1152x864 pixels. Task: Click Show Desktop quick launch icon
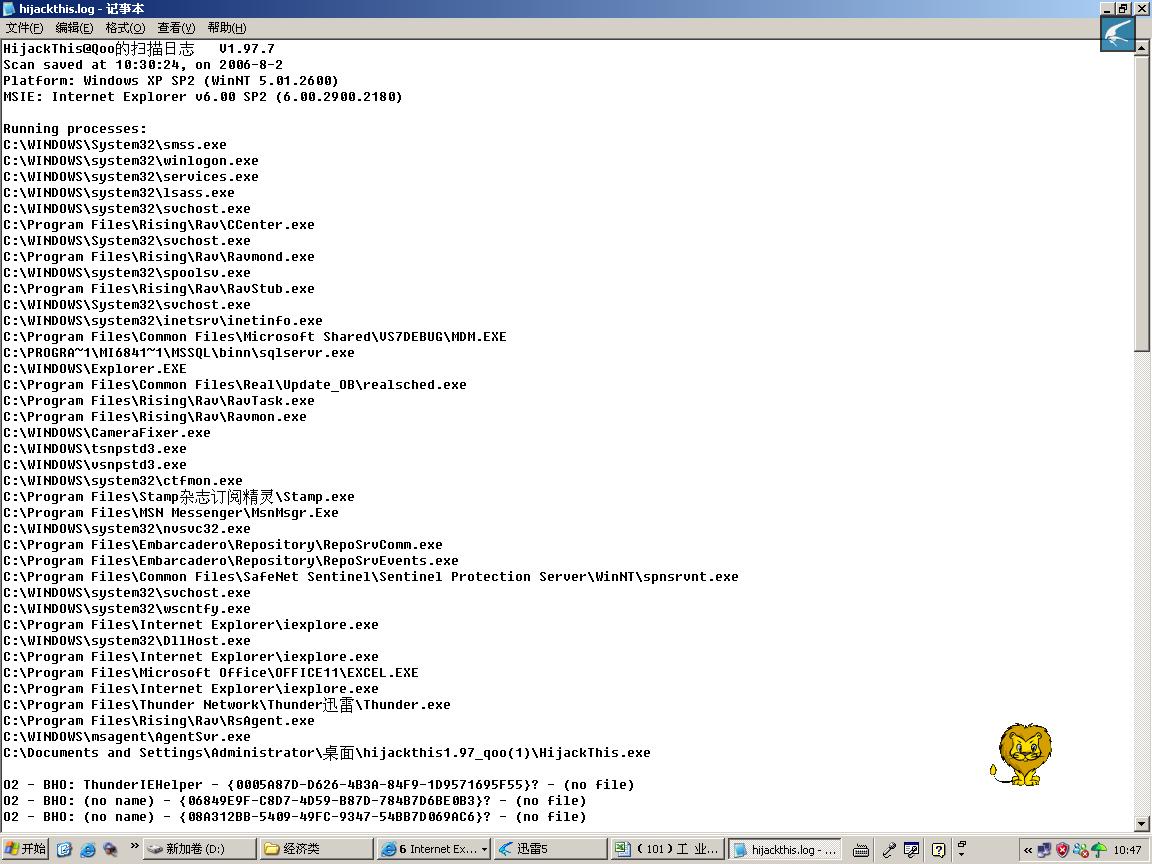click(65, 849)
